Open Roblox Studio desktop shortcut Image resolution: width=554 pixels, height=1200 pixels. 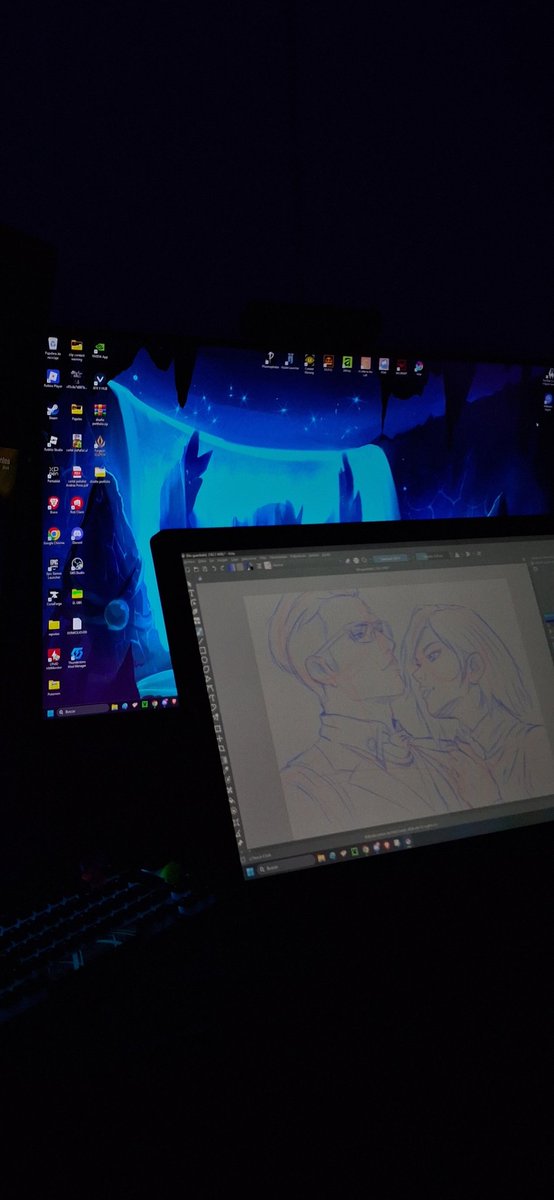point(53,441)
